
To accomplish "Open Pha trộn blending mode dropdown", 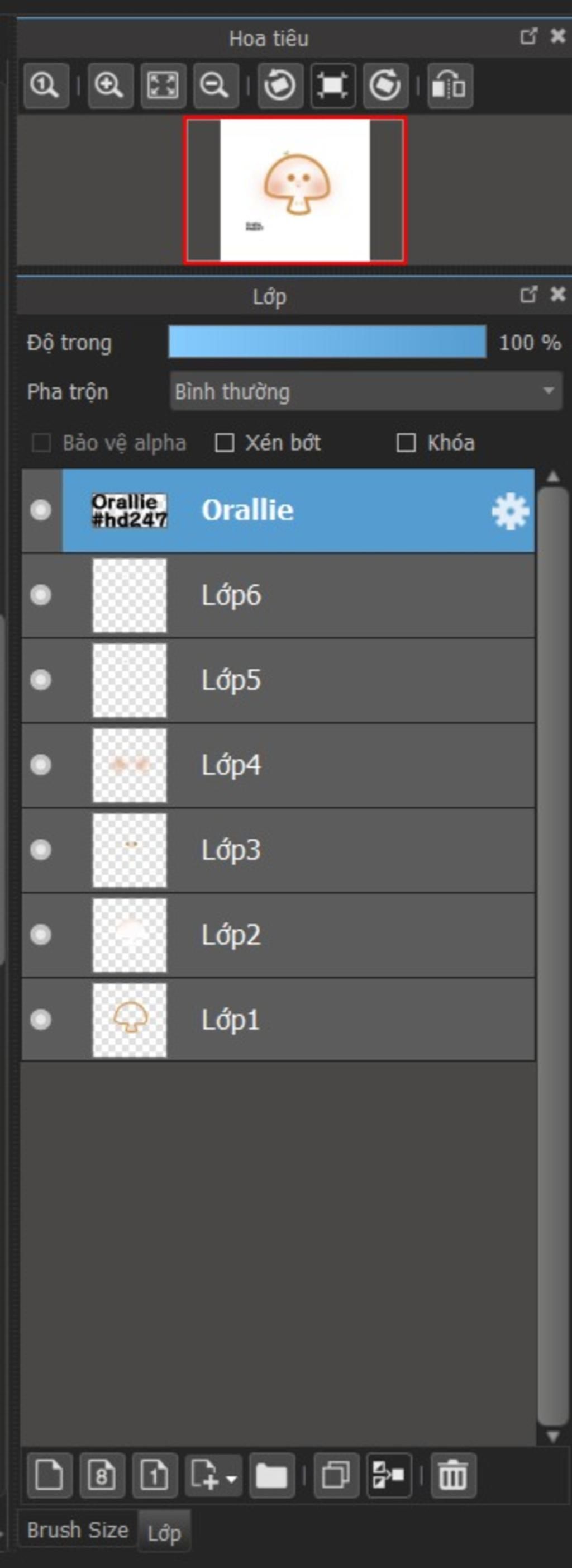I will tap(366, 391).
